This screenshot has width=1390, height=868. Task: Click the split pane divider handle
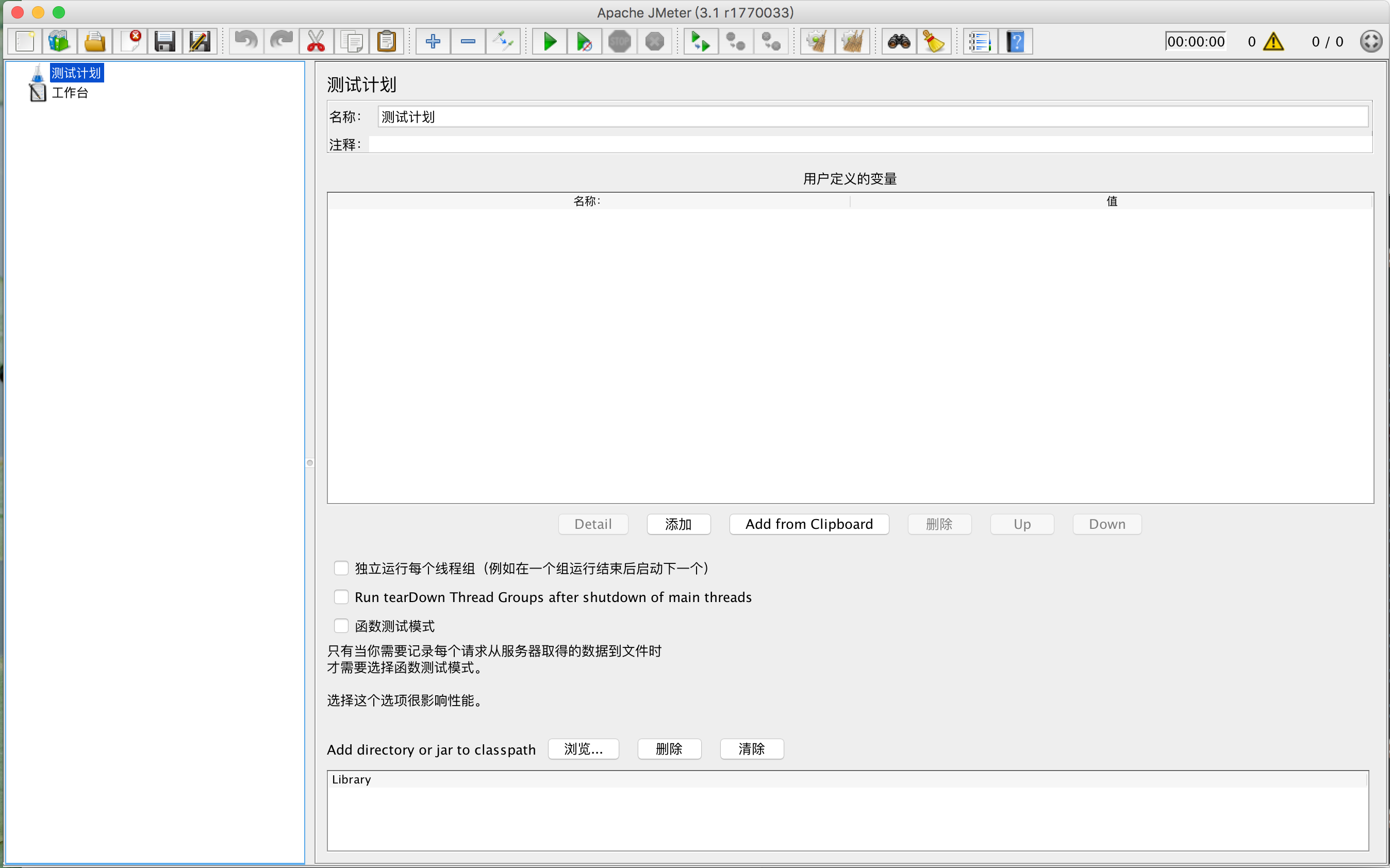pos(310,463)
